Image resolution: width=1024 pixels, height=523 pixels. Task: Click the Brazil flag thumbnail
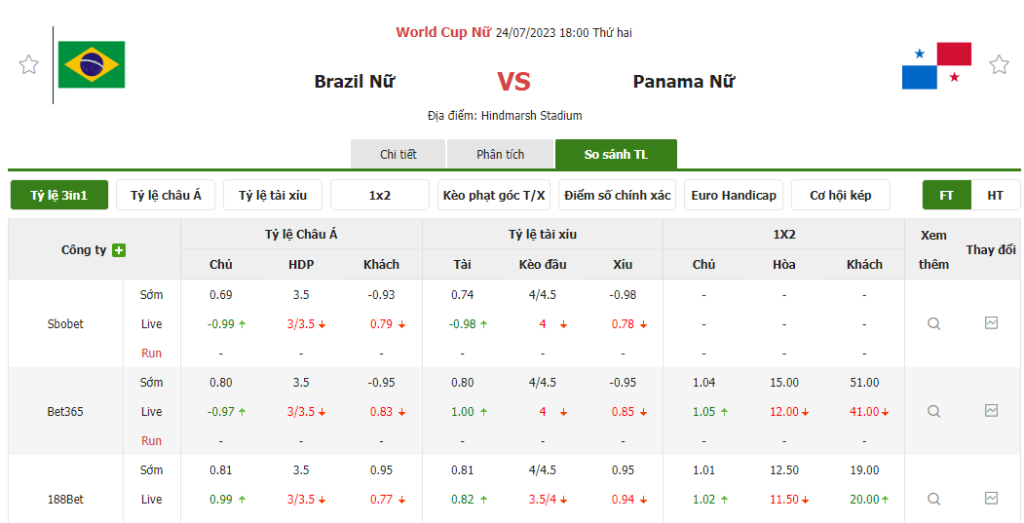91,65
